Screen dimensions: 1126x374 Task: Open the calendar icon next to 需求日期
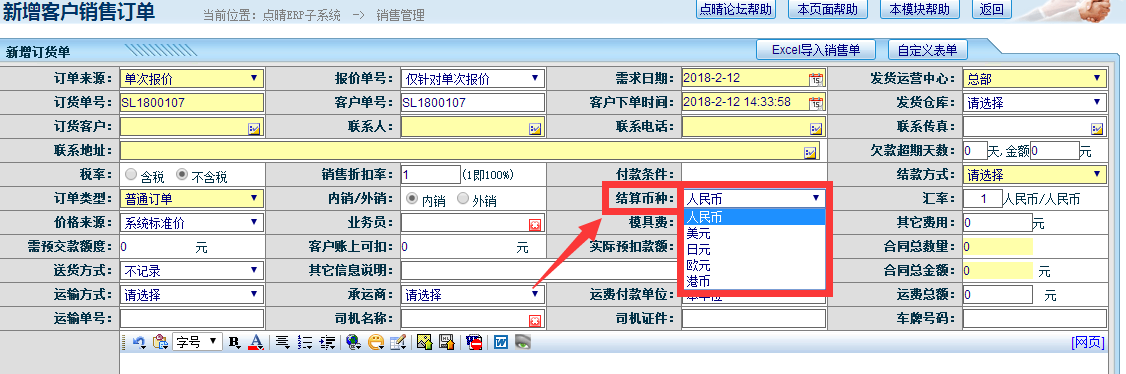[816, 79]
